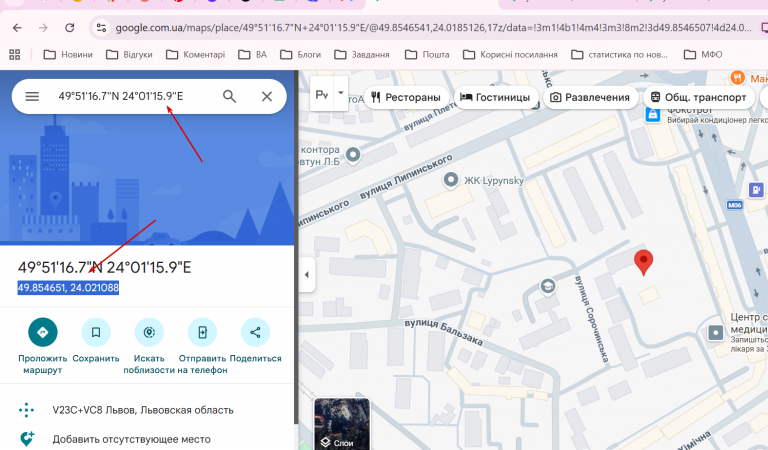Click the Отправить на телефон icon
768x450 pixels.
click(202, 332)
